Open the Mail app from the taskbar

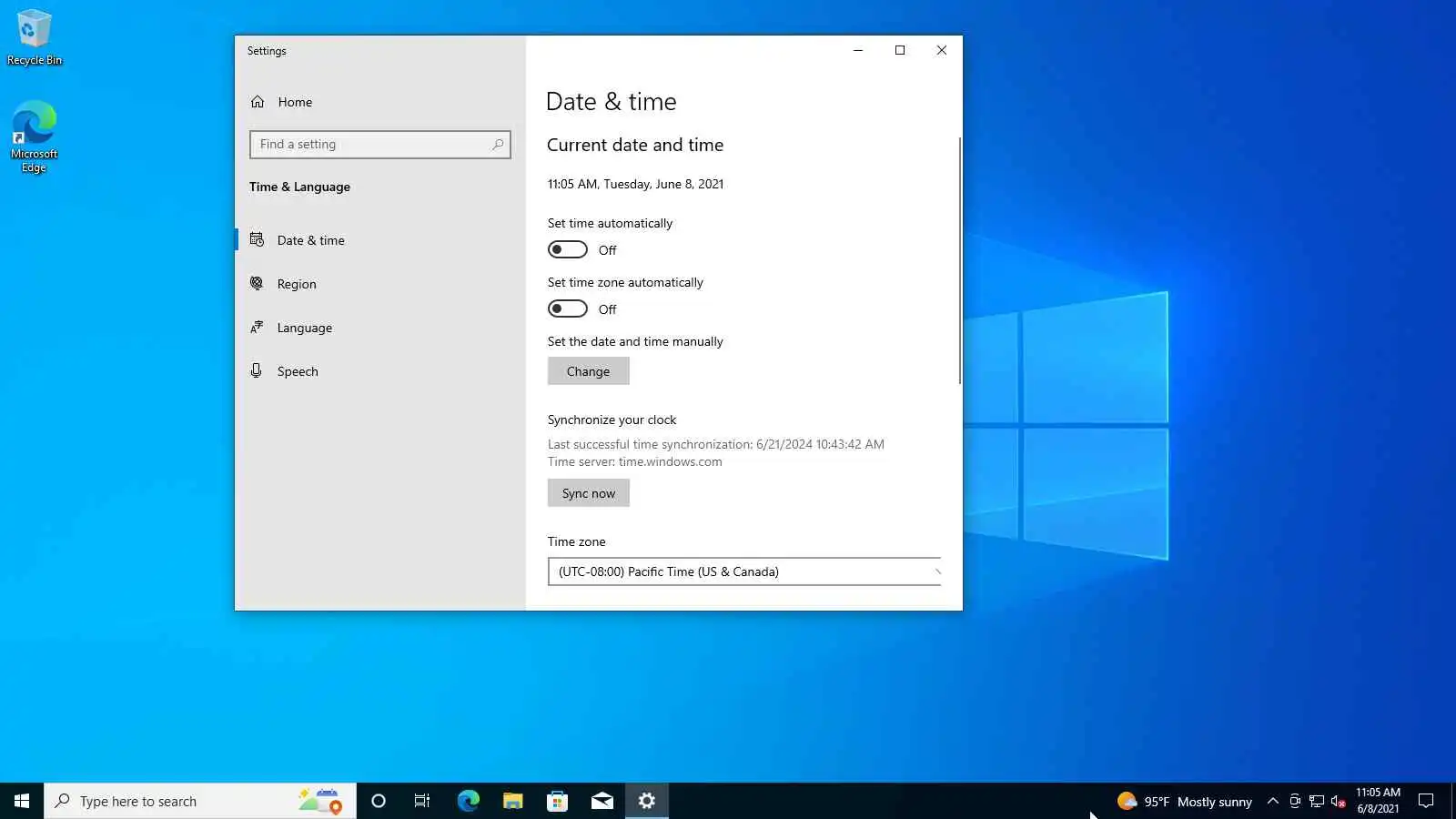pos(602,801)
